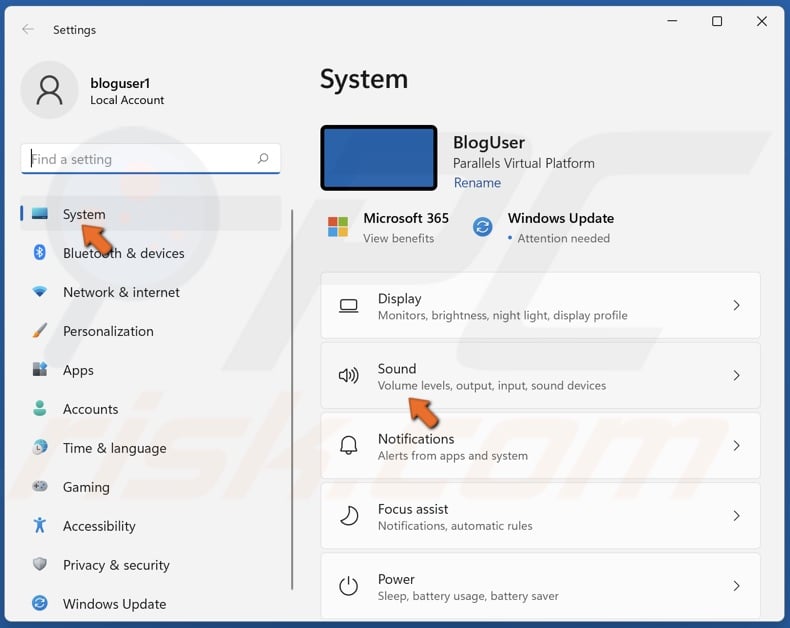Expand Sound settings via its chevron
Image resolution: width=790 pixels, height=628 pixels.
click(x=737, y=375)
